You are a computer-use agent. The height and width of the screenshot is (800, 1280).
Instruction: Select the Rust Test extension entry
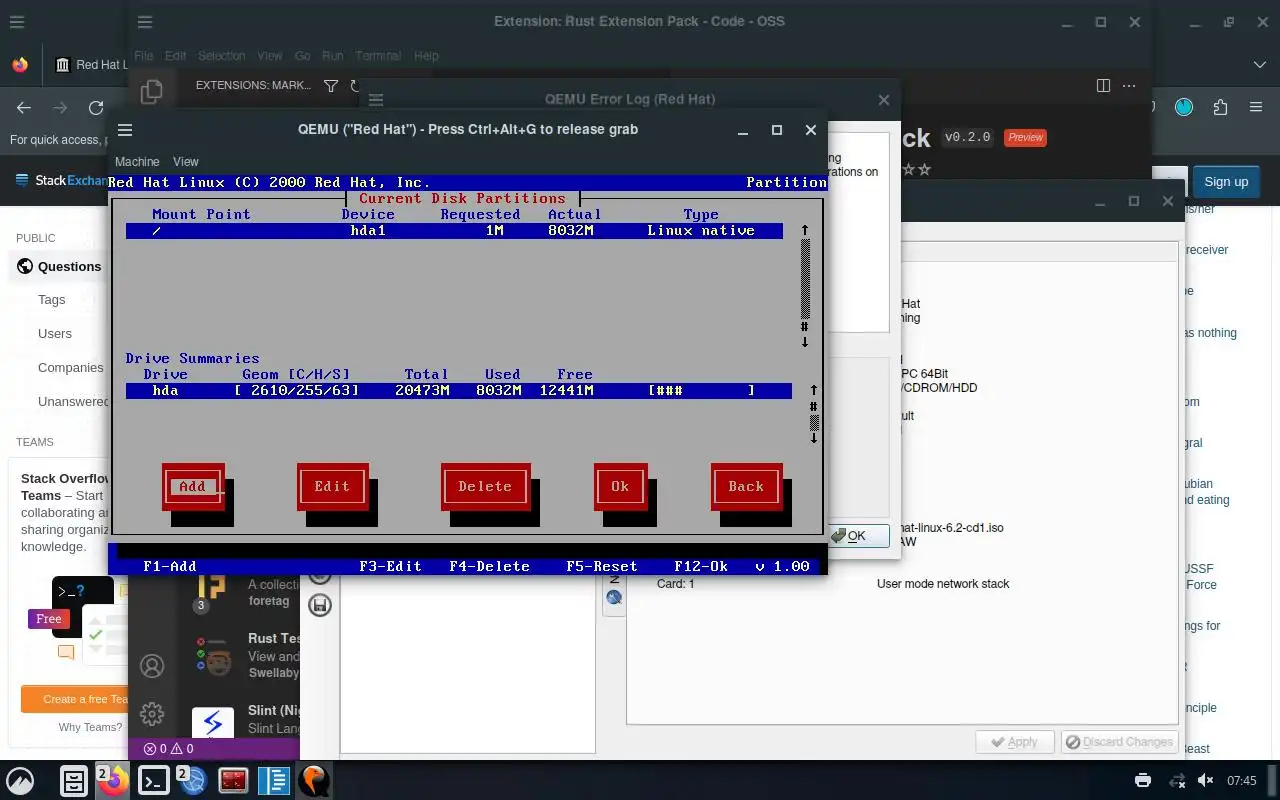point(247,654)
